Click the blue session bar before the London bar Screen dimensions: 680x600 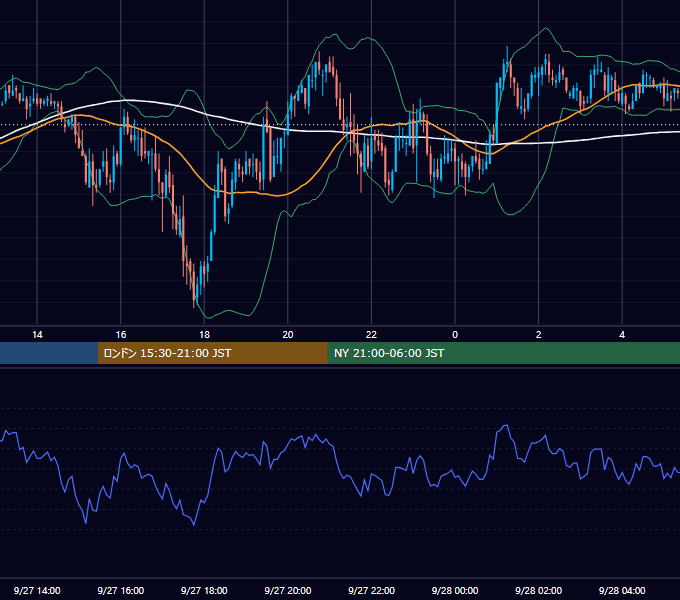pyautogui.click(x=49, y=353)
